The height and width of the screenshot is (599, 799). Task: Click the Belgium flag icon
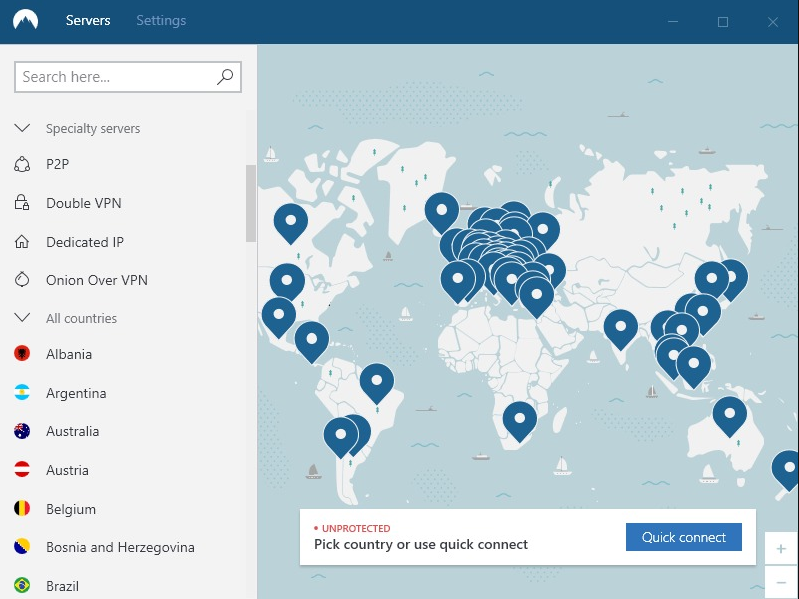click(x=22, y=508)
